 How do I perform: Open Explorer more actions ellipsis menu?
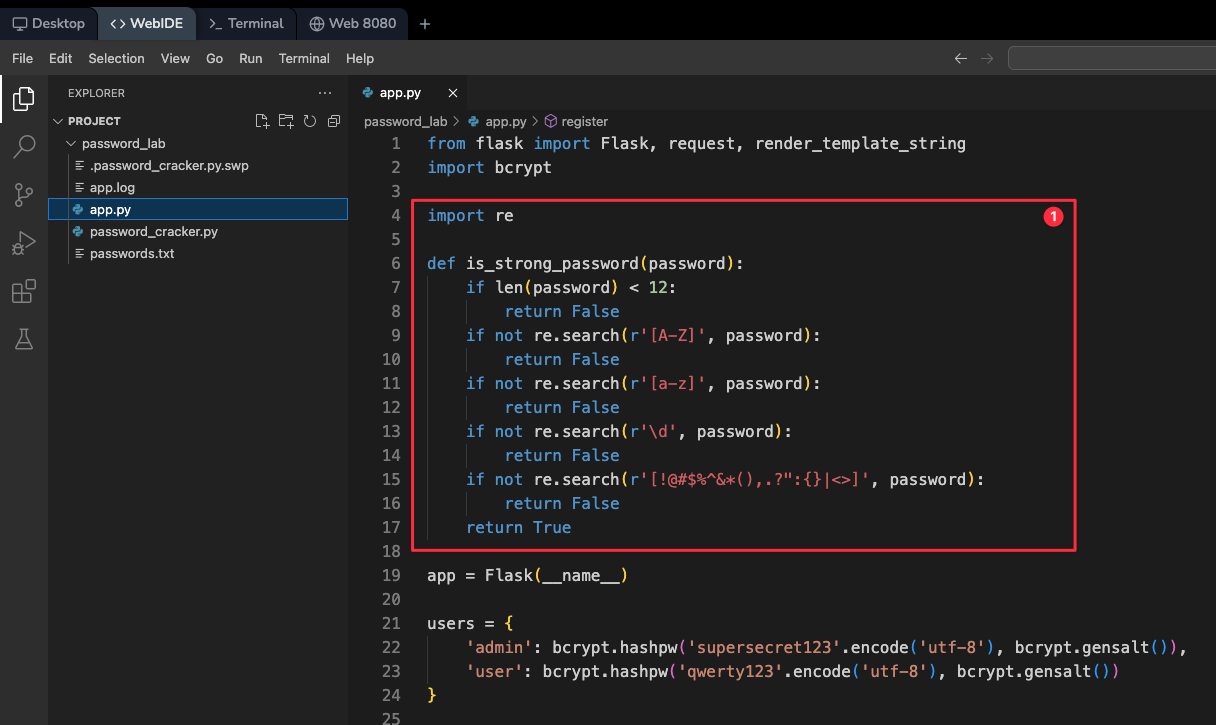point(324,93)
